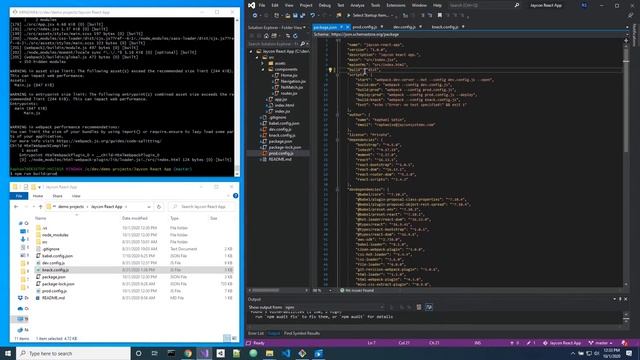This screenshot has width=640, height=360.
Task: Click the Home icon in Solution Explorer toolbar
Action: point(266,36)
